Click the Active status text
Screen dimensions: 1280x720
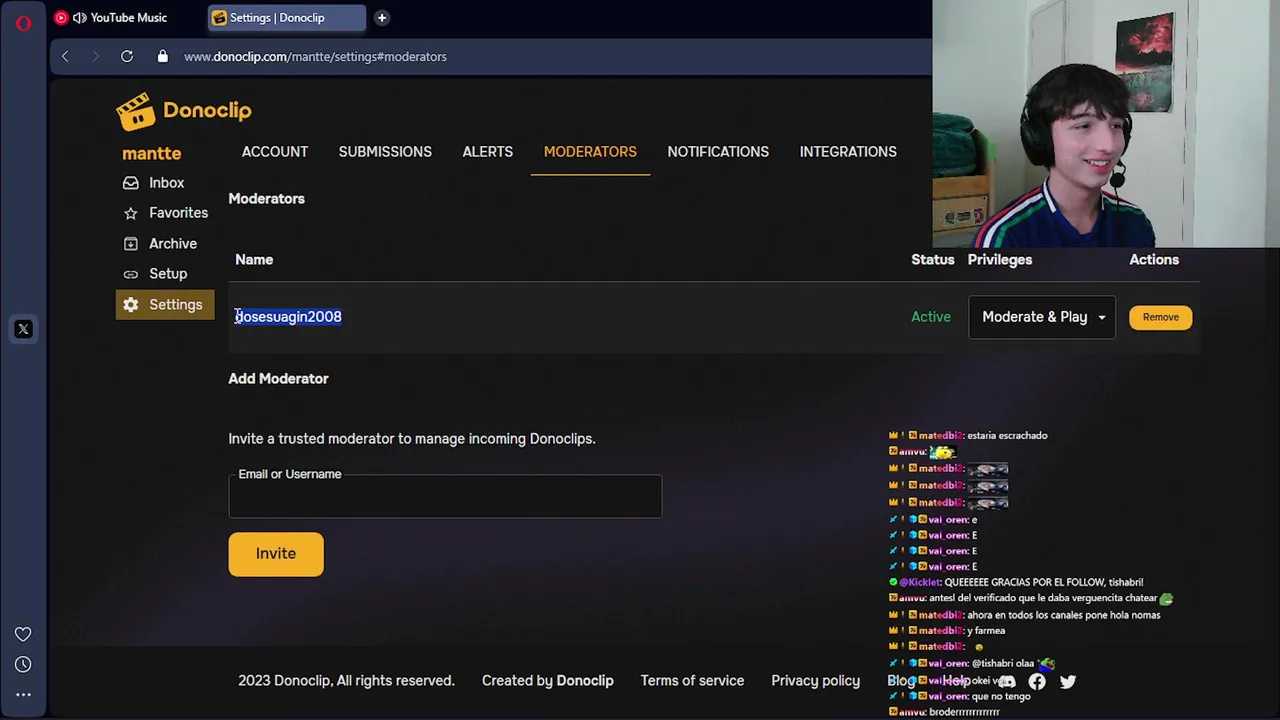[x=931, y=317]
